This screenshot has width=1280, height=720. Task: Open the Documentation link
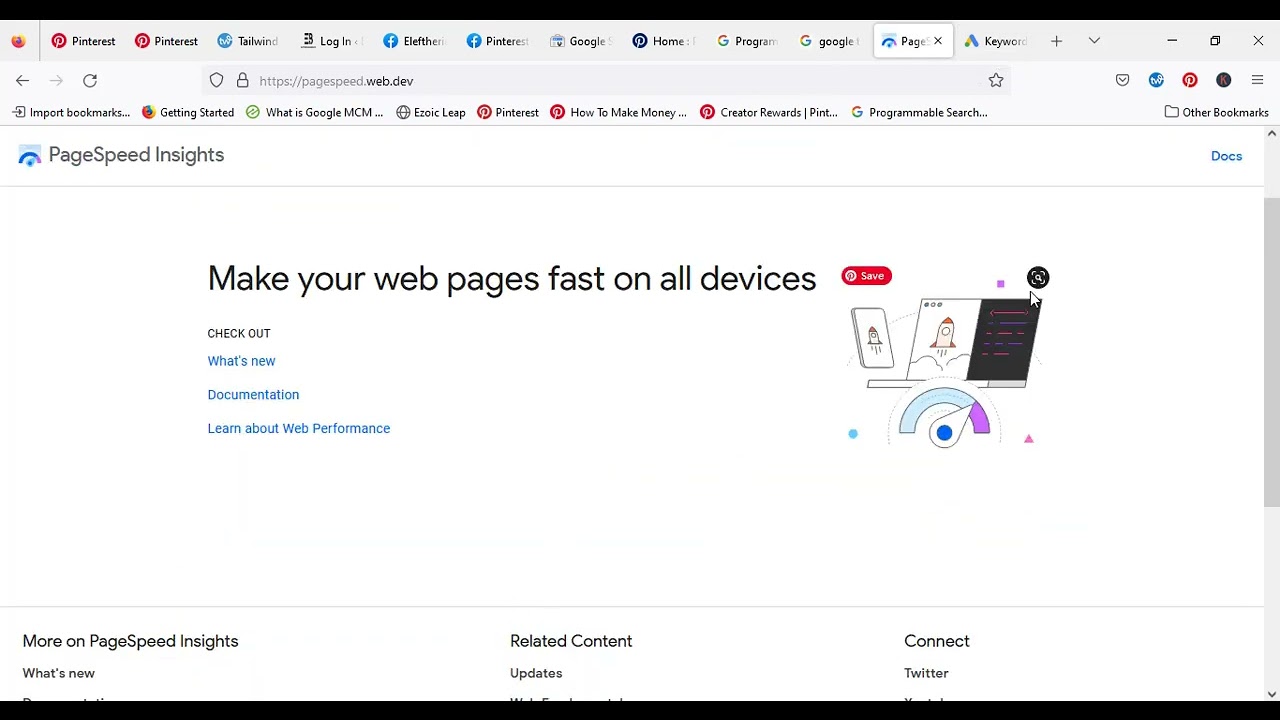[253, 395]
